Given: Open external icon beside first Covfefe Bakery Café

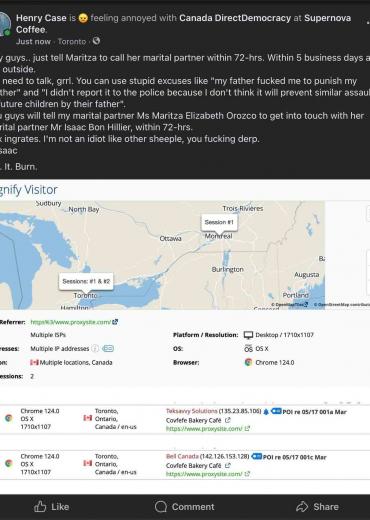Looking at the screenshot, I should point(228,420).
